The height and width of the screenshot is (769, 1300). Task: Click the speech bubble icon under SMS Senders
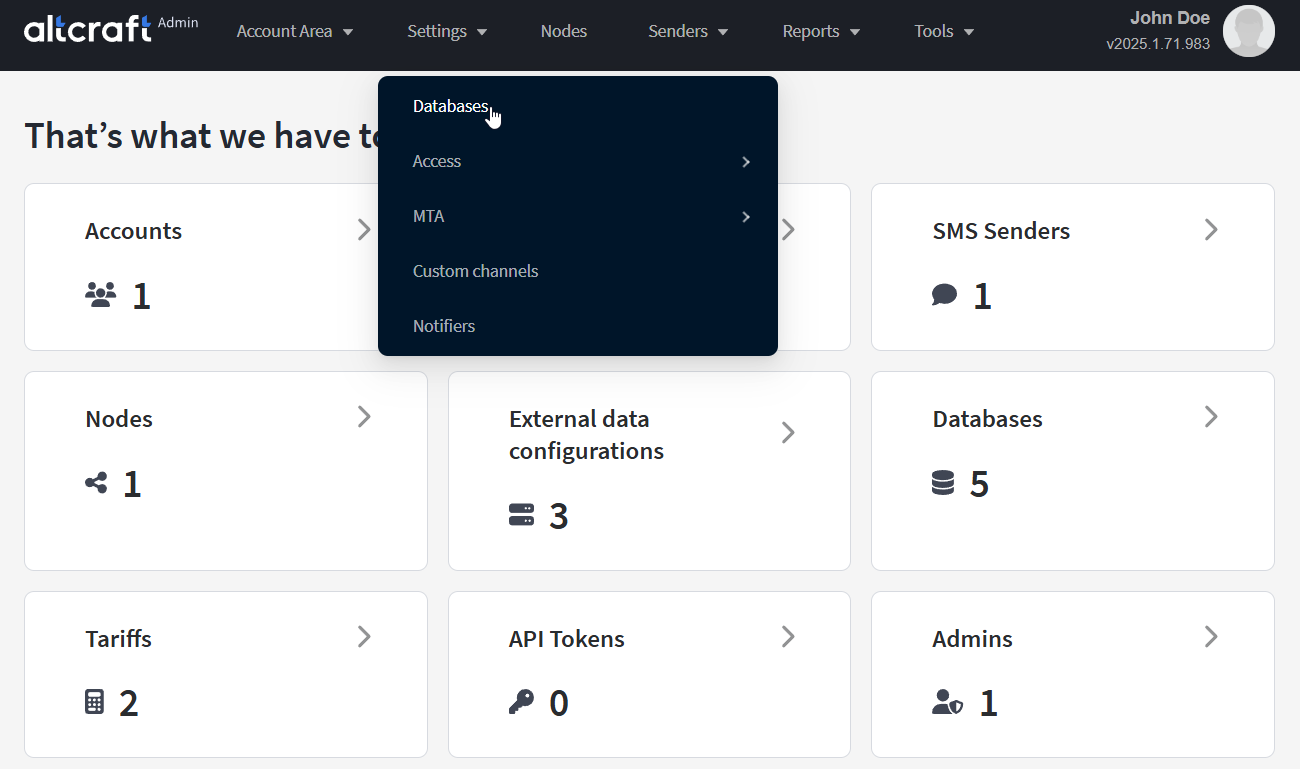point(944,295)
